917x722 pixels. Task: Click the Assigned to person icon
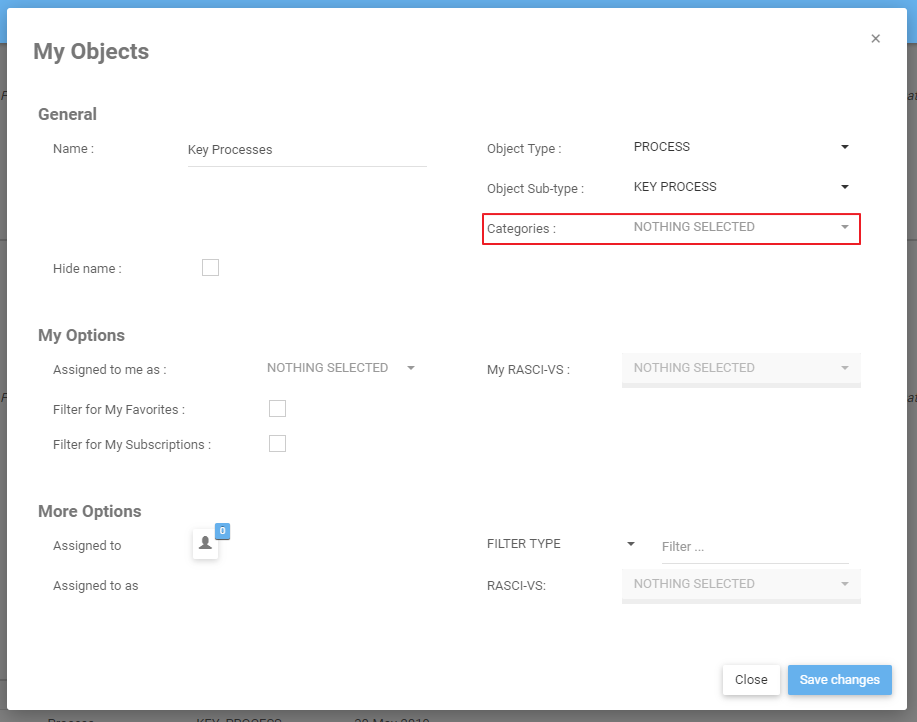coord(205,543)
